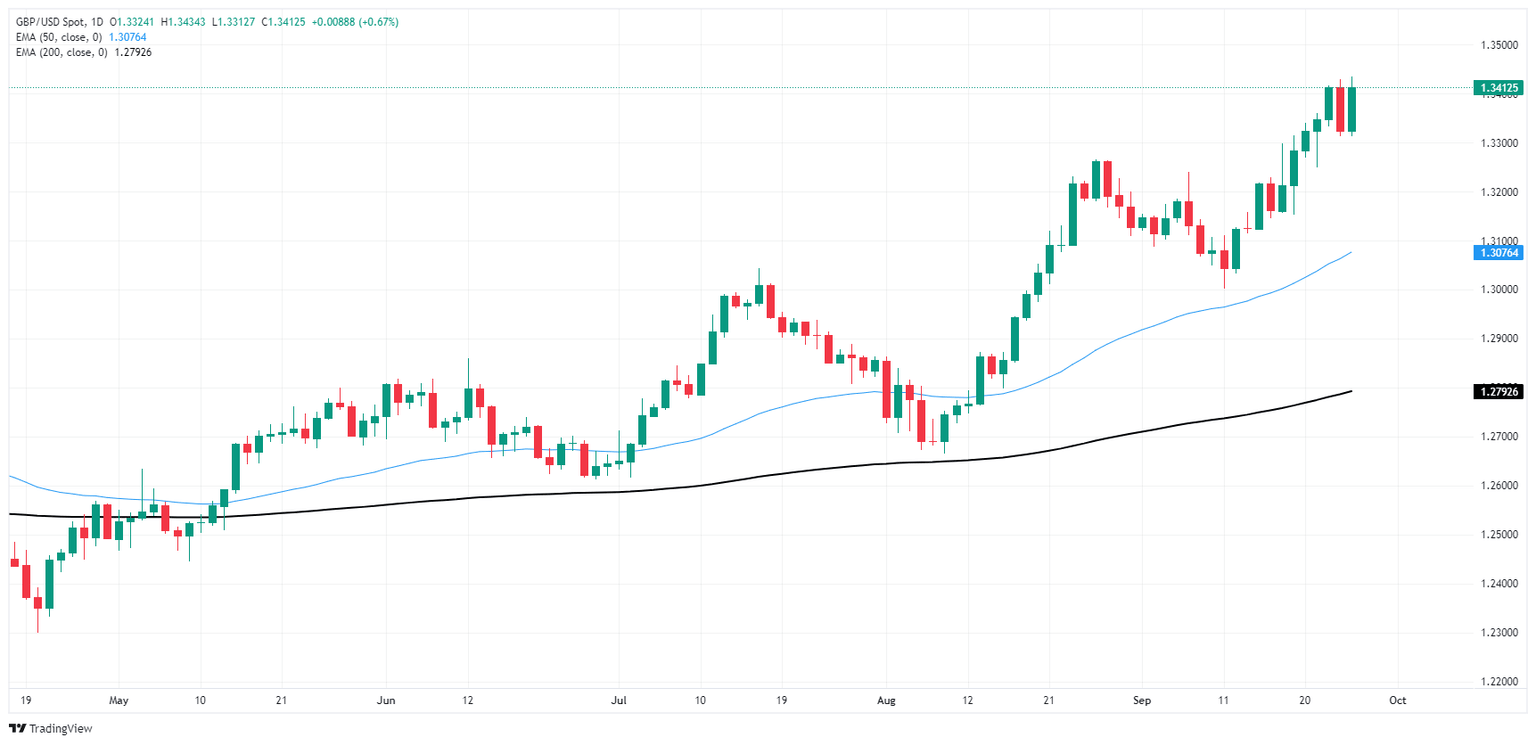
Task: Click the Sep label on time axis
Action: tap(1142, 701)
